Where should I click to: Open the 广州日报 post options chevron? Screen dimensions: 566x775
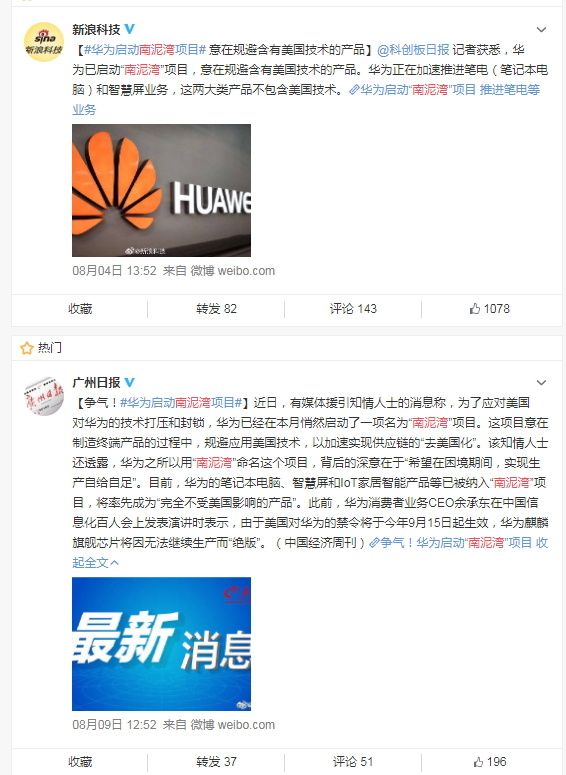coord(541,383)
